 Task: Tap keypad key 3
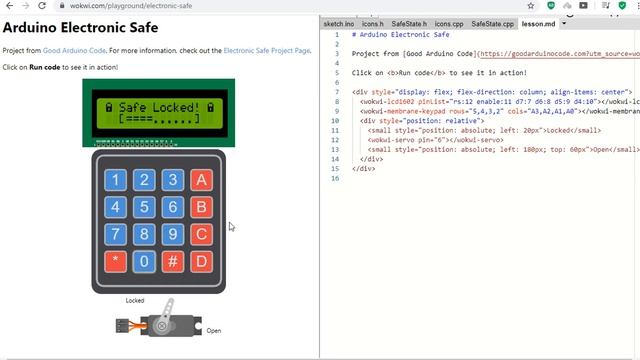pos(173,180)
